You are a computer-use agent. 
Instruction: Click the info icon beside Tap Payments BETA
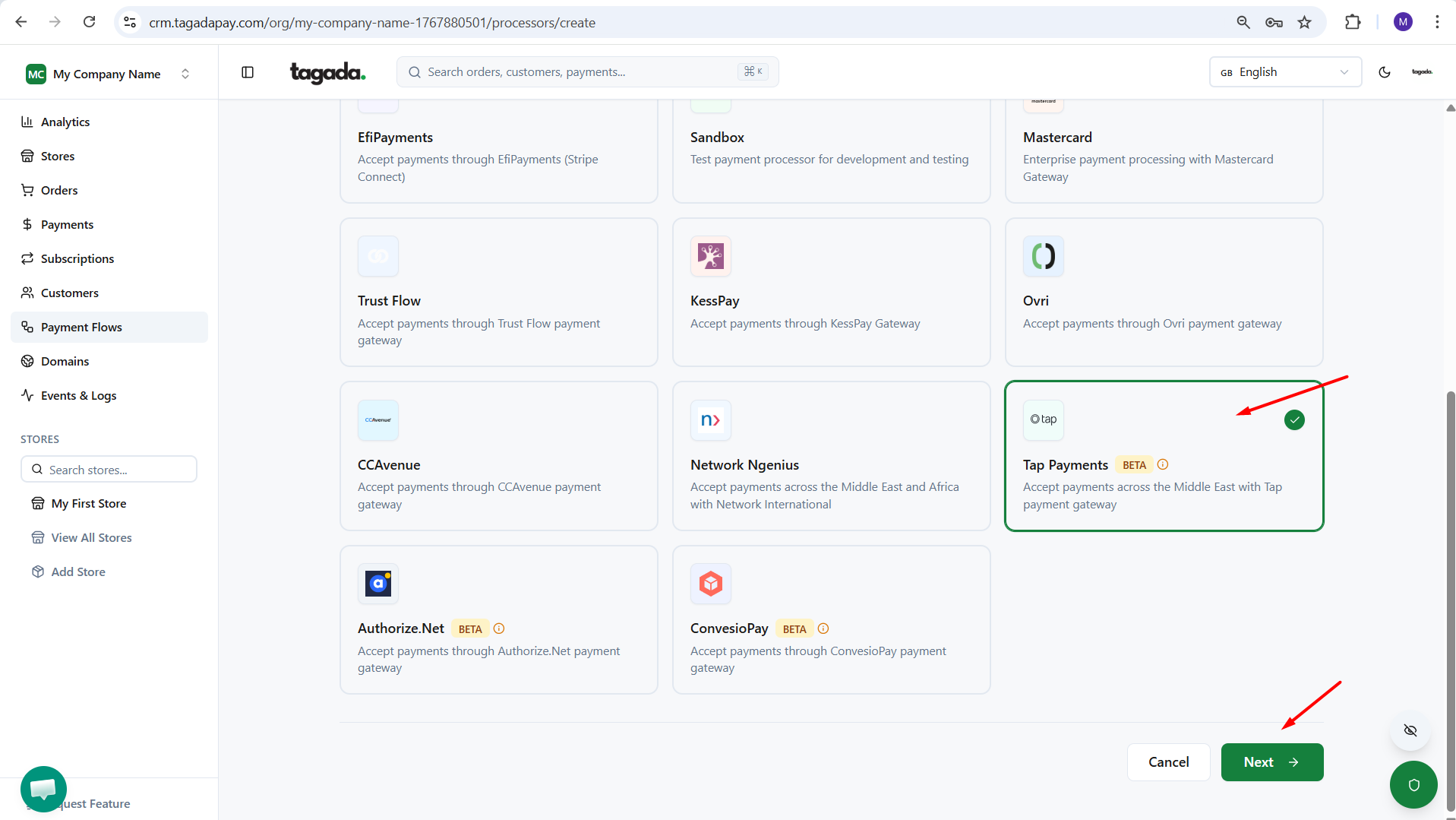(x=1162, y=464)
